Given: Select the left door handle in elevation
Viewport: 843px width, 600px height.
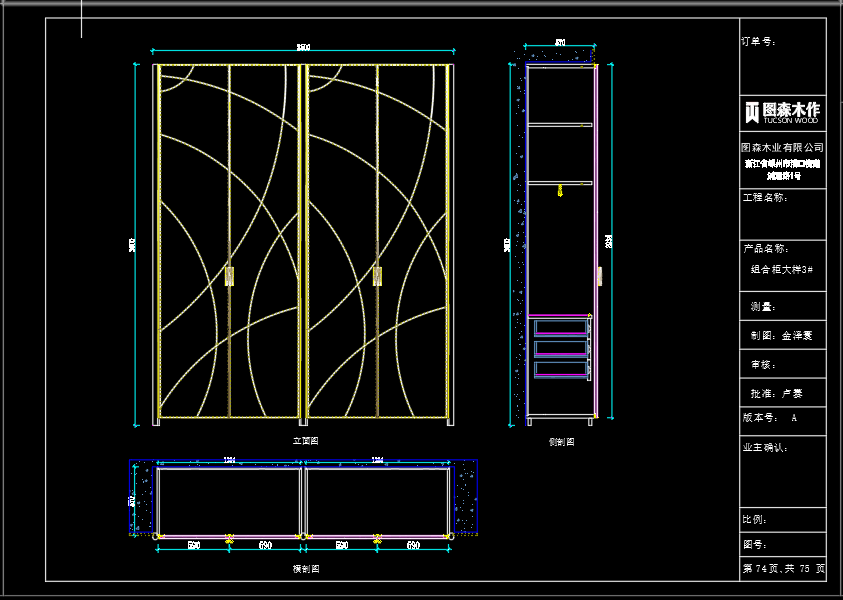Looking at the screenshot, I should 230,276.
